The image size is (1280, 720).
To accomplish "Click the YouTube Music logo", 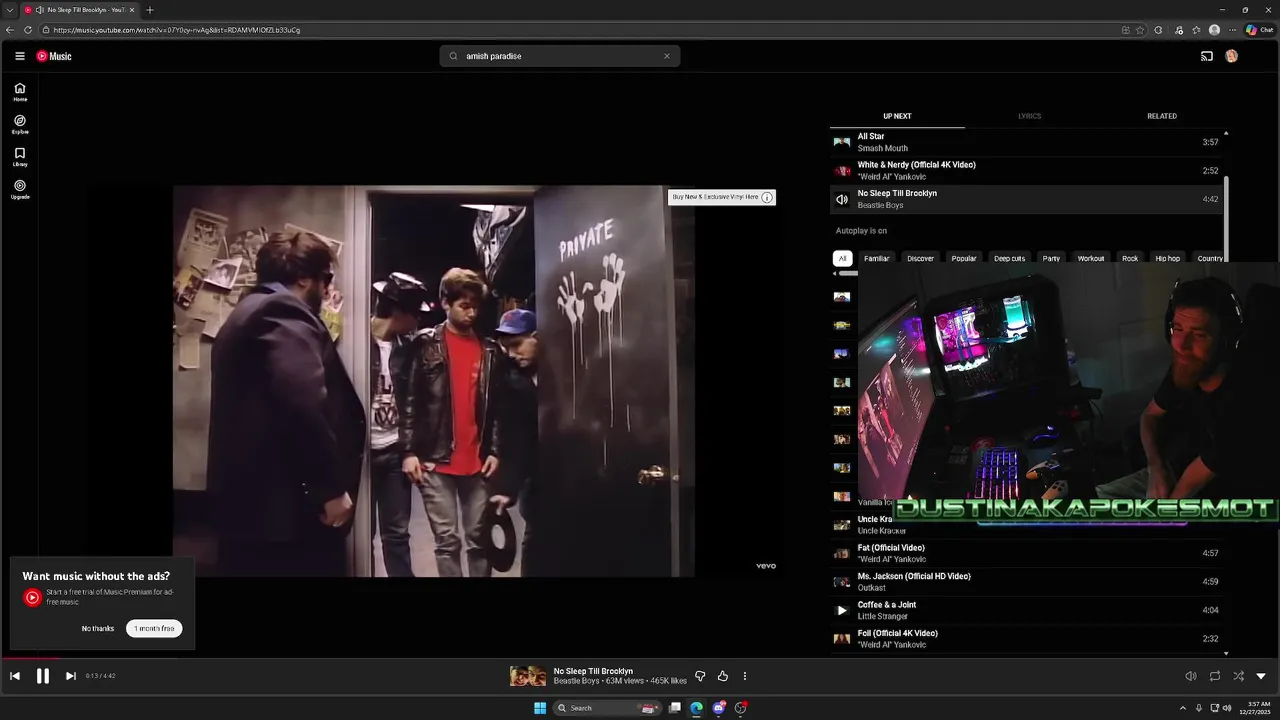I will [x=54, y=56].
